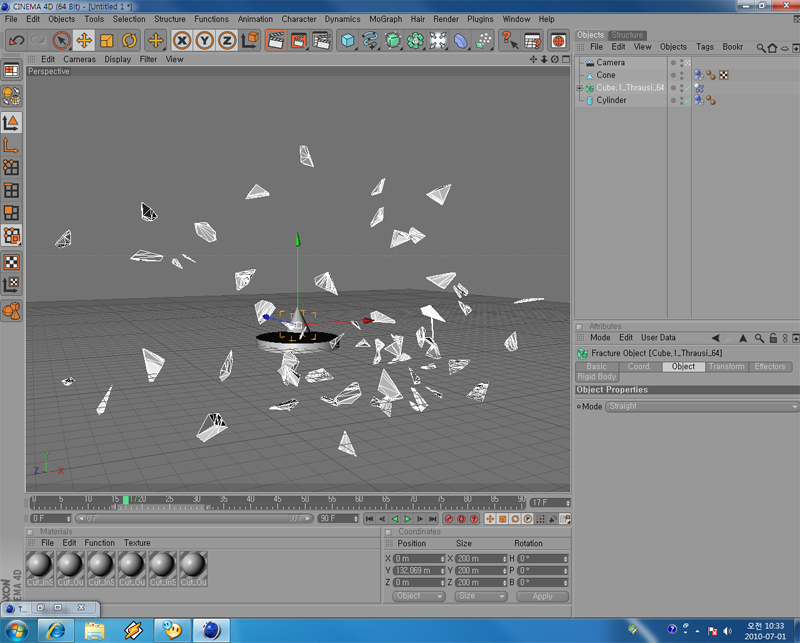The image size is (800, 643).
Task: Render the active view
Action: point(276,40)
